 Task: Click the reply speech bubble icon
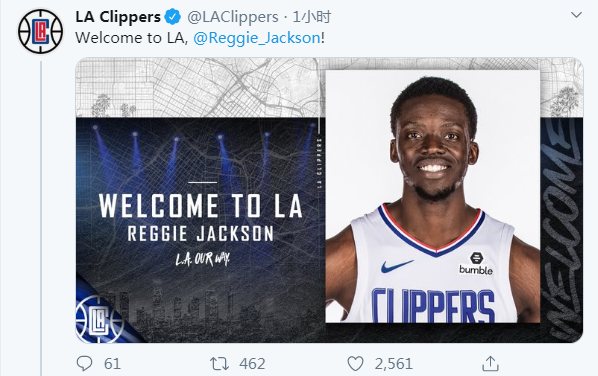[84, 363]
